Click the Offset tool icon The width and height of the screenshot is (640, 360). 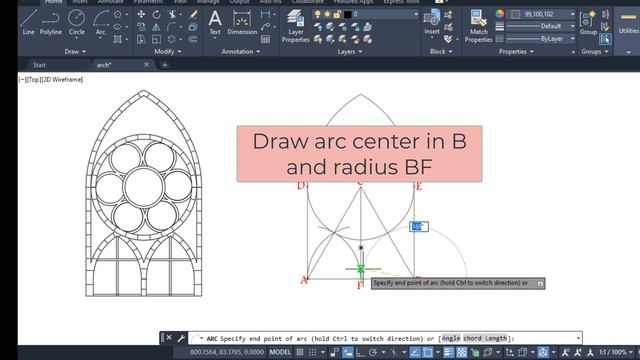193,40
